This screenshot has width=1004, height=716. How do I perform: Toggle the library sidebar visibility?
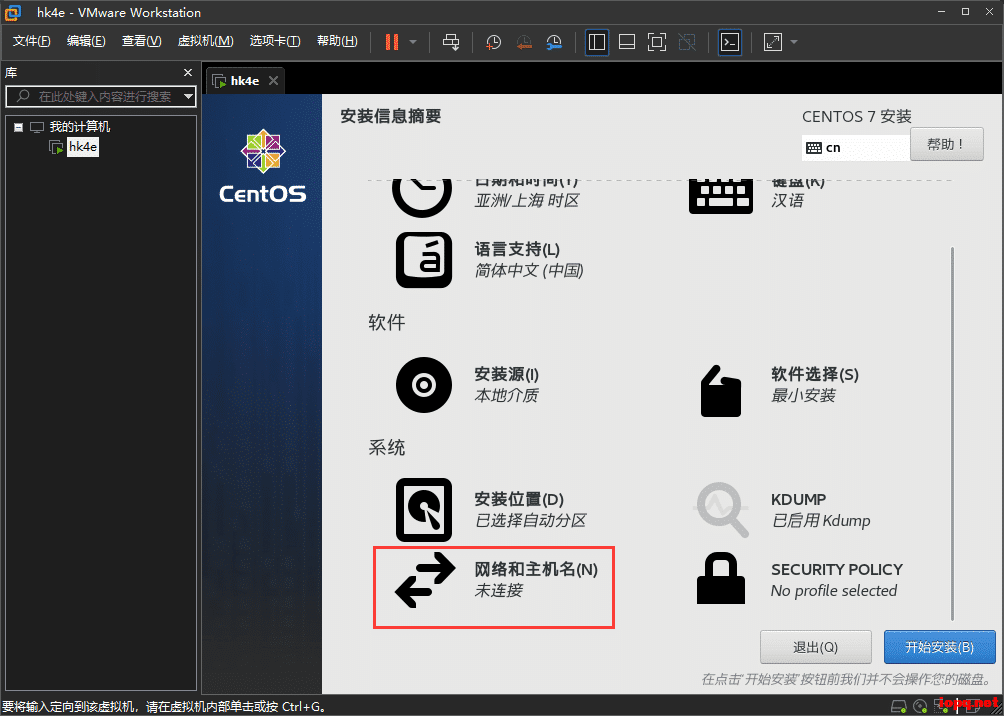point(597,42)
